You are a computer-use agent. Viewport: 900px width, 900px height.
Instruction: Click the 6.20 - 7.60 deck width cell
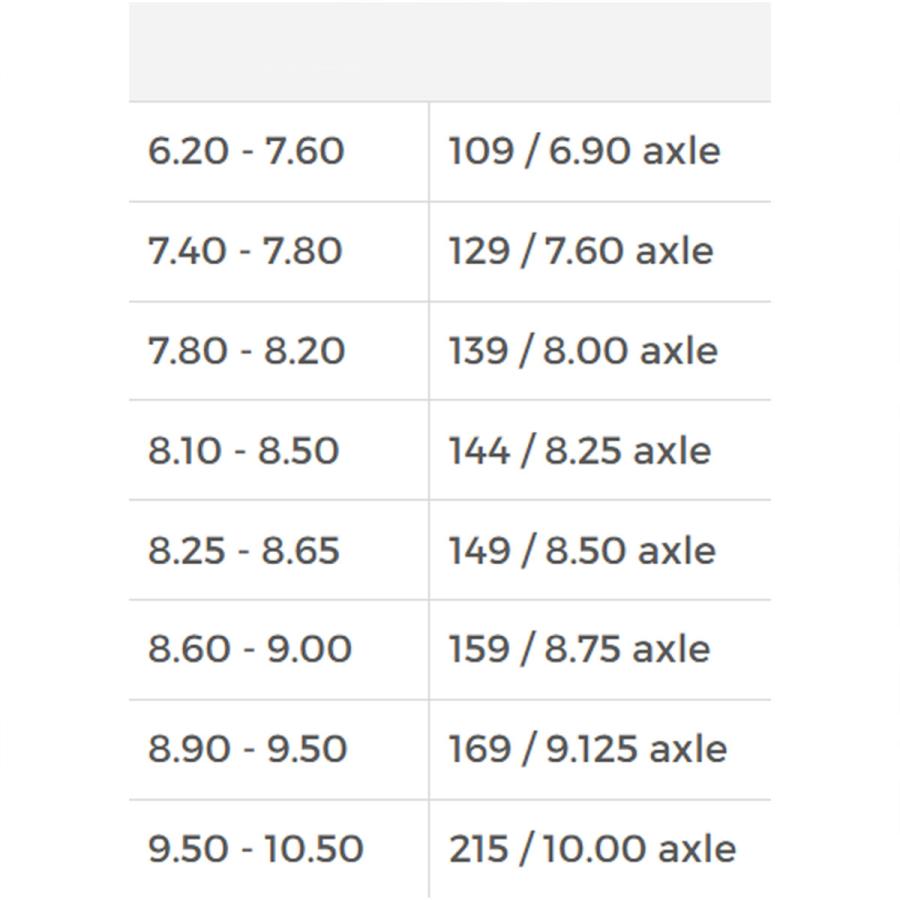[x=246, y=151]
